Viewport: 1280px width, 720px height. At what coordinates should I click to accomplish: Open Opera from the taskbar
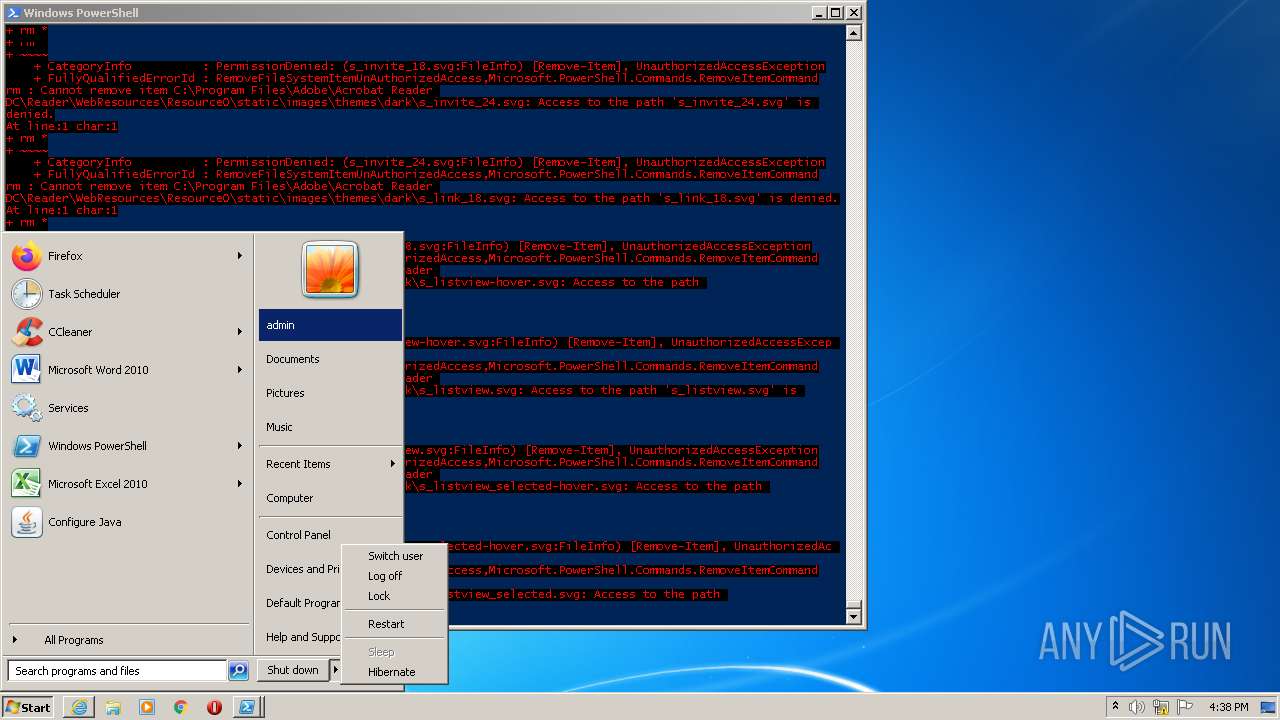214,707
